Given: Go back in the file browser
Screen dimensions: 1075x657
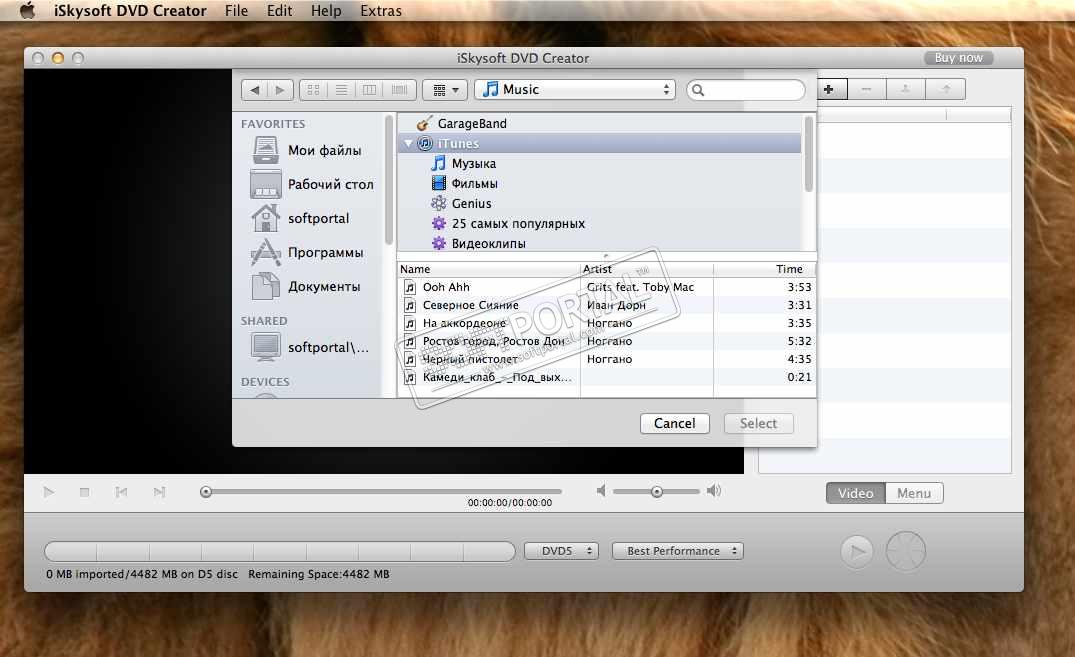Looking at the screenshot, I should (255, 90).
